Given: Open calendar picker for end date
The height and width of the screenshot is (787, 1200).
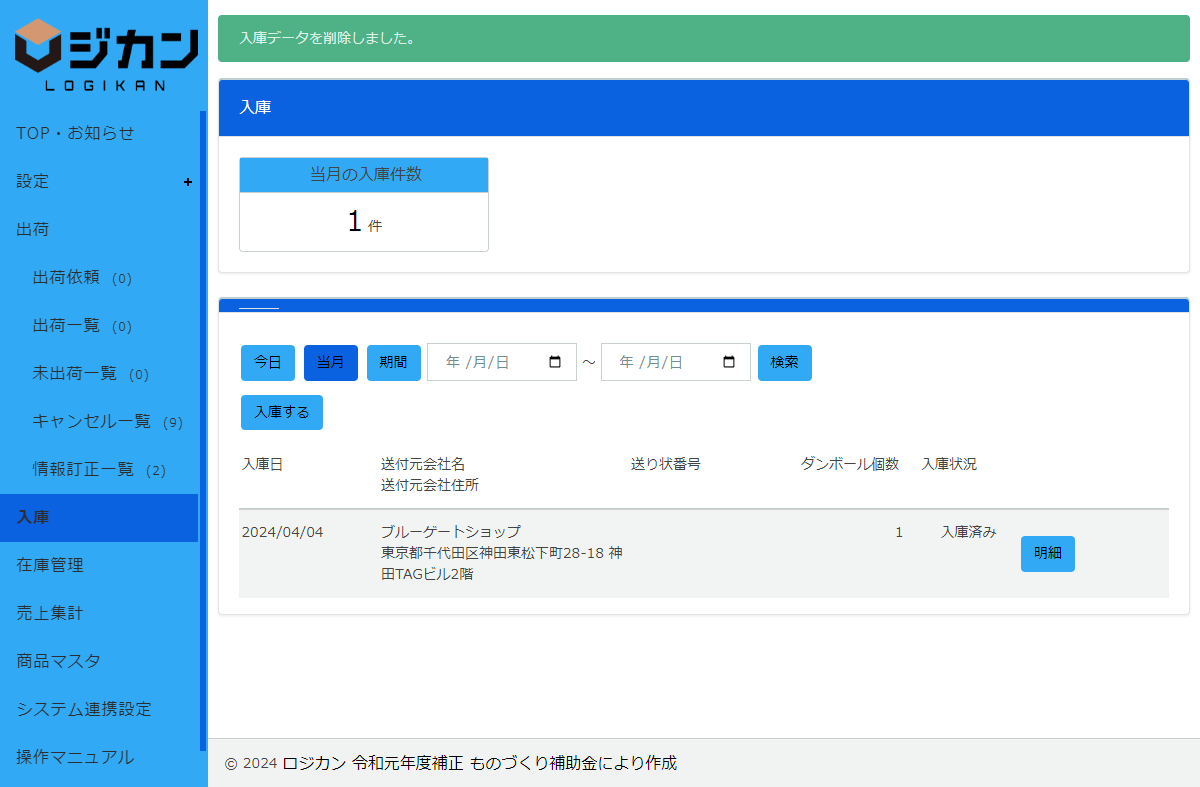Looking at the screenshot, I should coord(729,362).
